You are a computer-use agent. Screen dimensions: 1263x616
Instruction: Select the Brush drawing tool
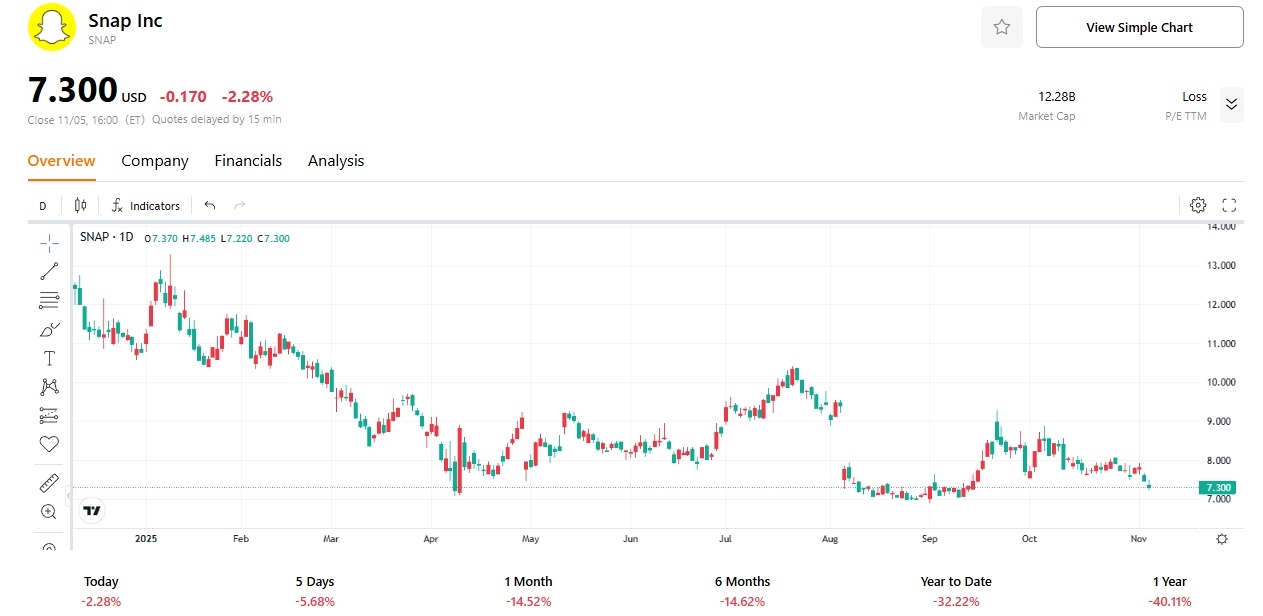pos(48,328)
